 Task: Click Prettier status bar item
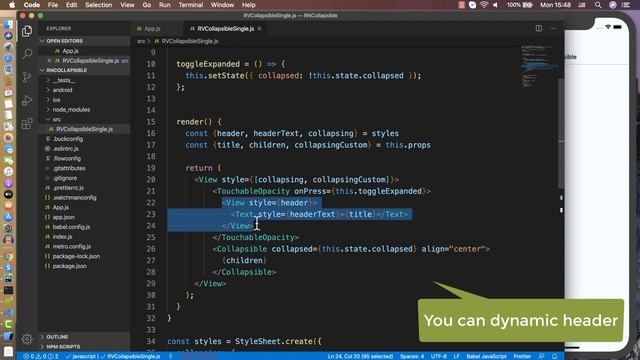pyautogui.click(x=522, y=356)
